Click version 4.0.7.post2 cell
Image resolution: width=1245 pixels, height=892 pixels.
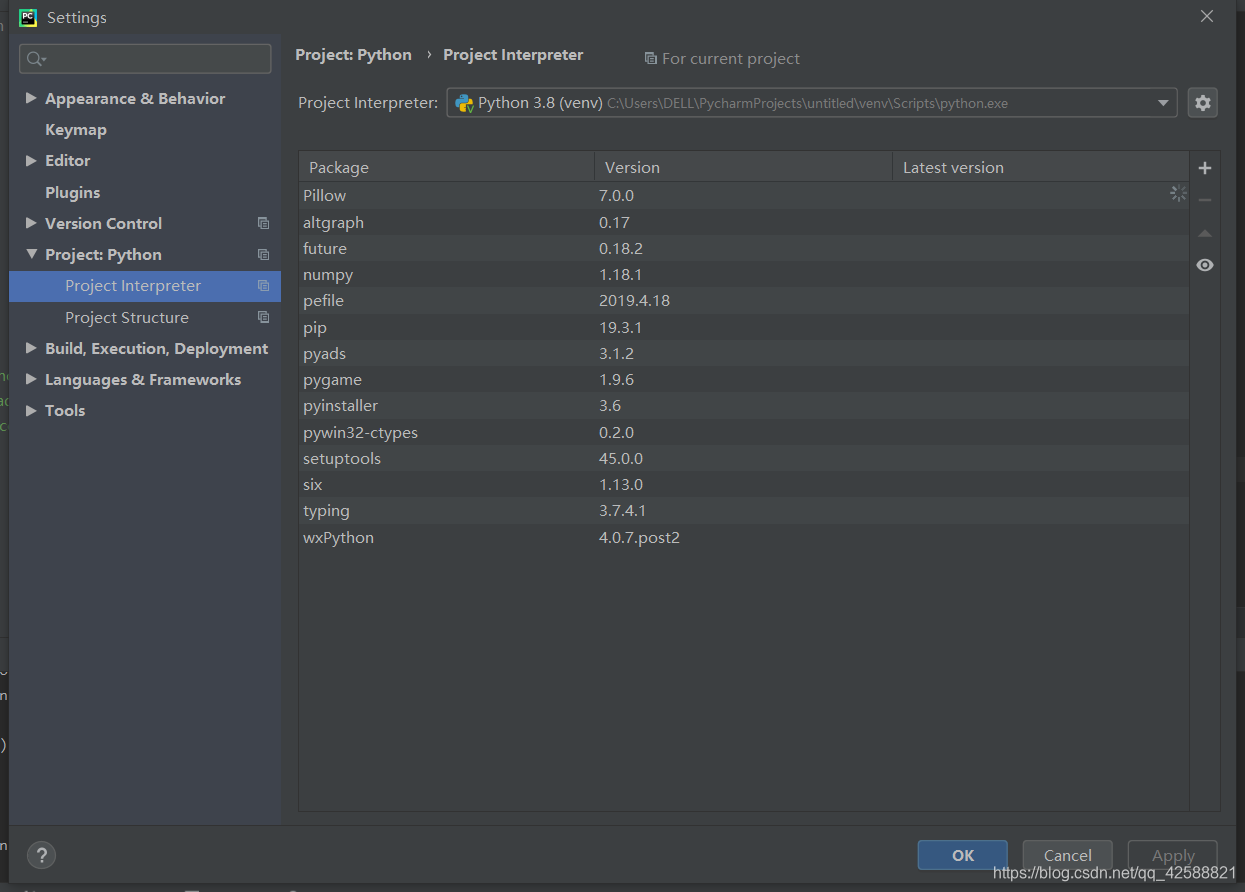pos(639,537)
